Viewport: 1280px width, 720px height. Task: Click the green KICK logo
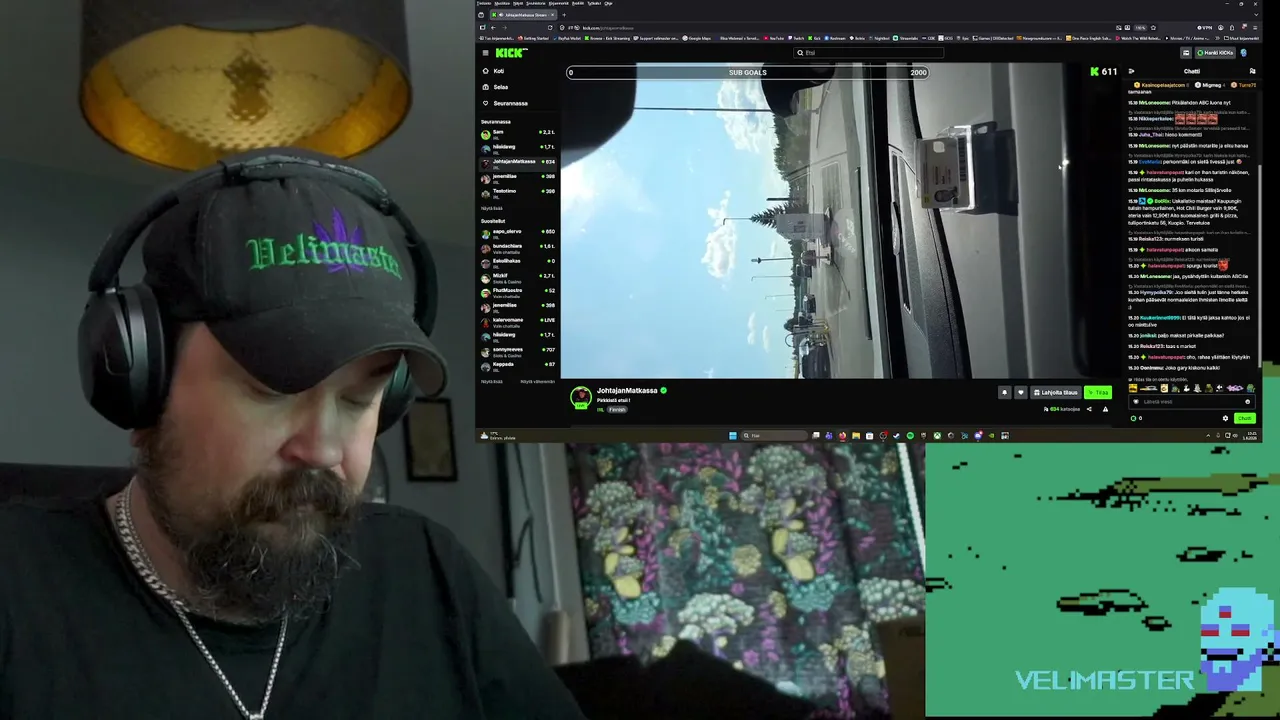(x=510, y=53)
